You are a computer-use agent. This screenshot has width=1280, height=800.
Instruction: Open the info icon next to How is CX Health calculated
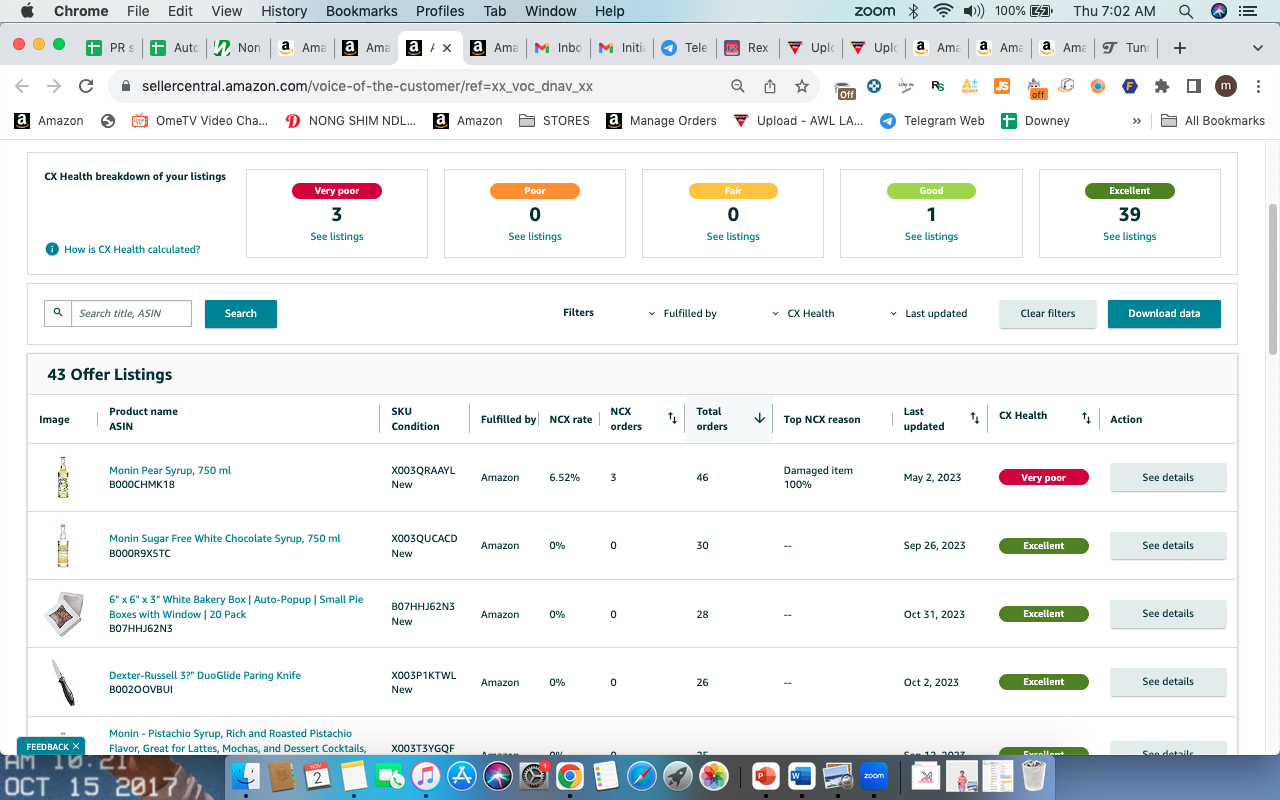52,249
